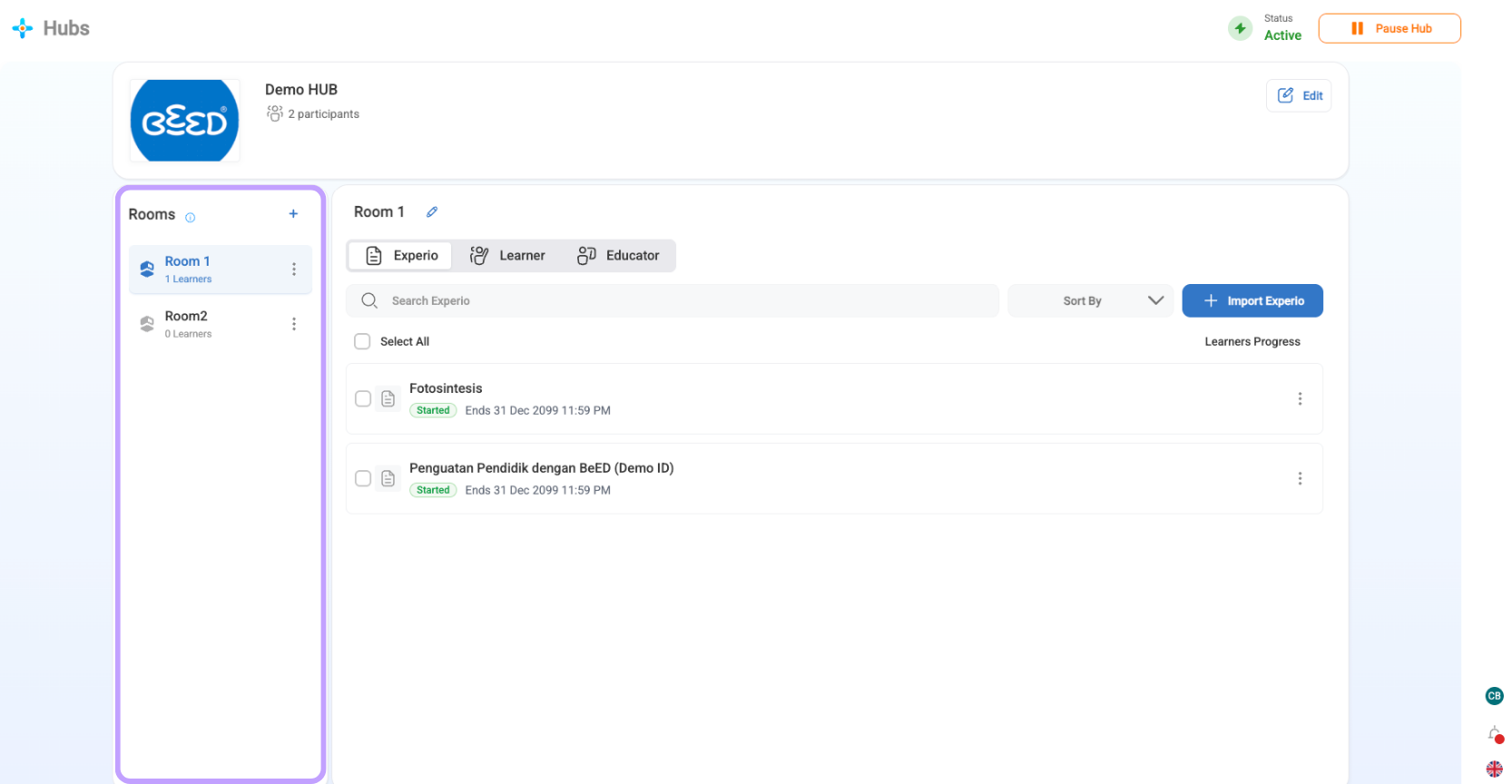
Task: Click the 0 Learners text under Room2
Action: (188, 334)
